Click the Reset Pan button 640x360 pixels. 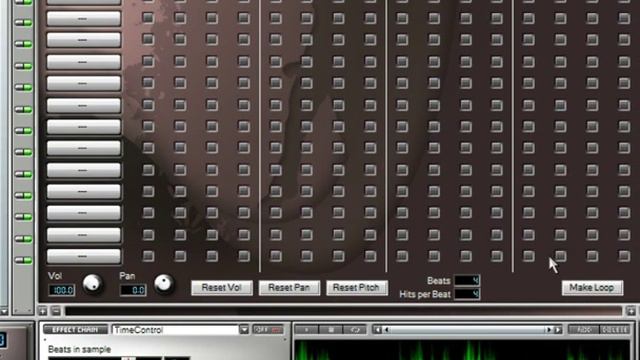tap(289, 288)
